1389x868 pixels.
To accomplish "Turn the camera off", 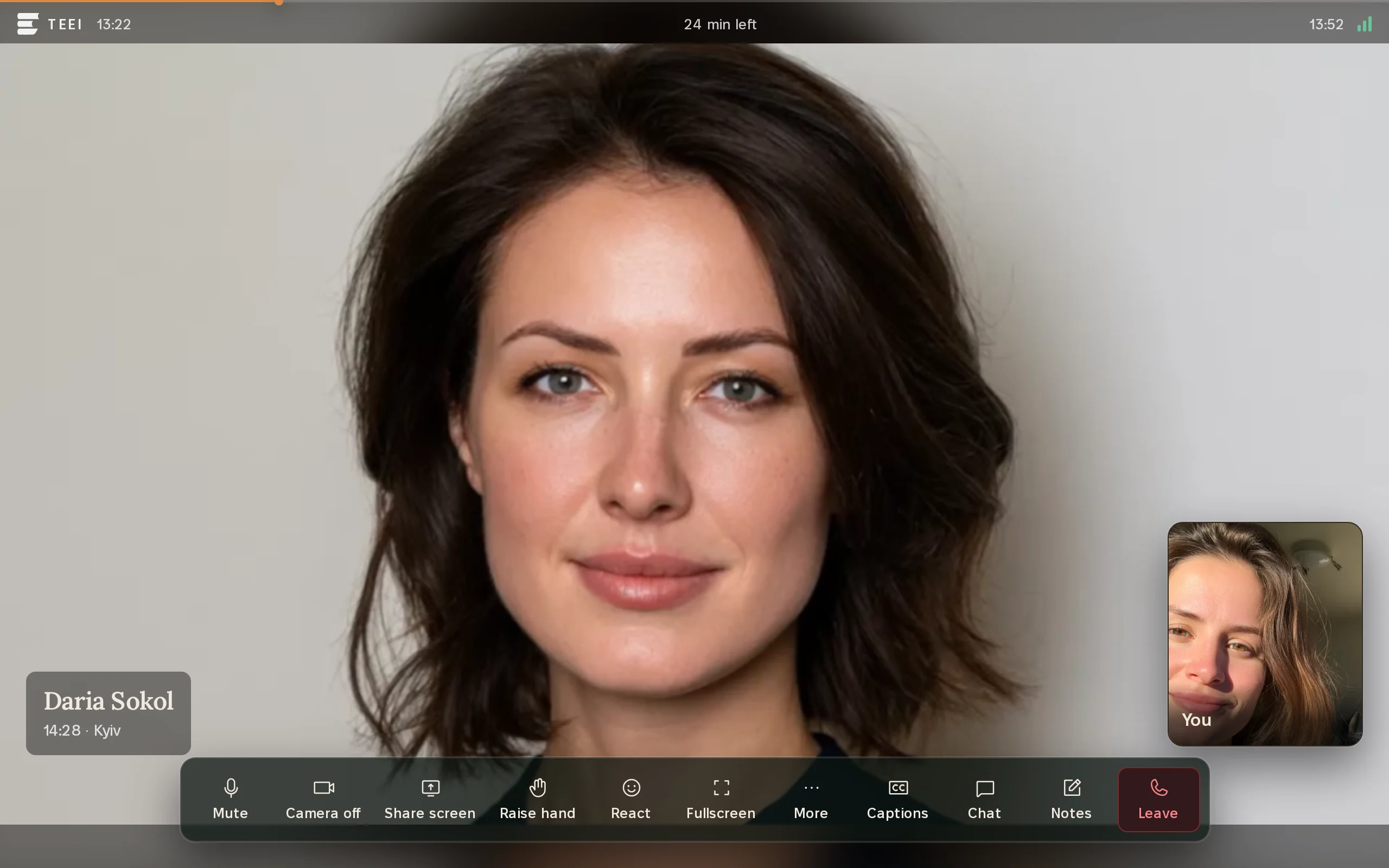I will pos(323,799).
